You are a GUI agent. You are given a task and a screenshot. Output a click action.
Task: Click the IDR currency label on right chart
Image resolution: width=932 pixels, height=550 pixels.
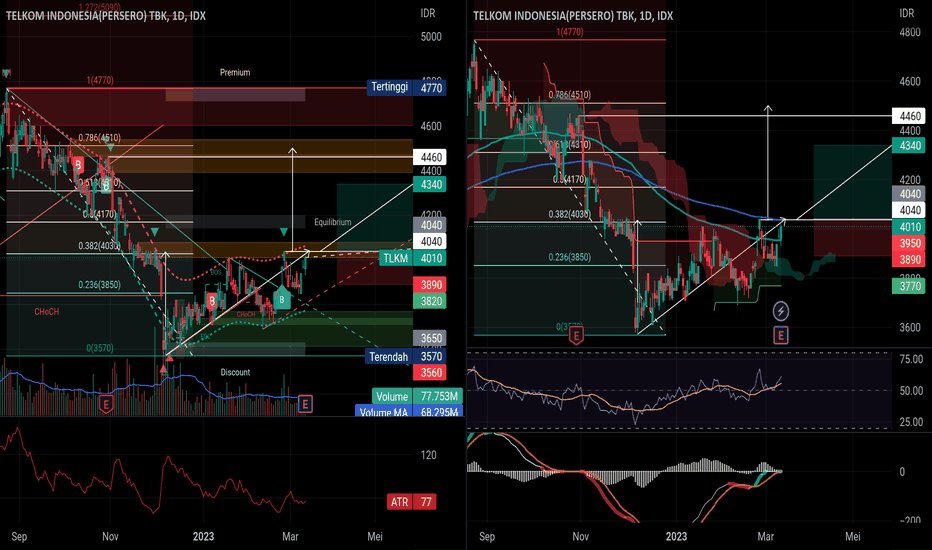pyautogui.click(x=907, y=13)
